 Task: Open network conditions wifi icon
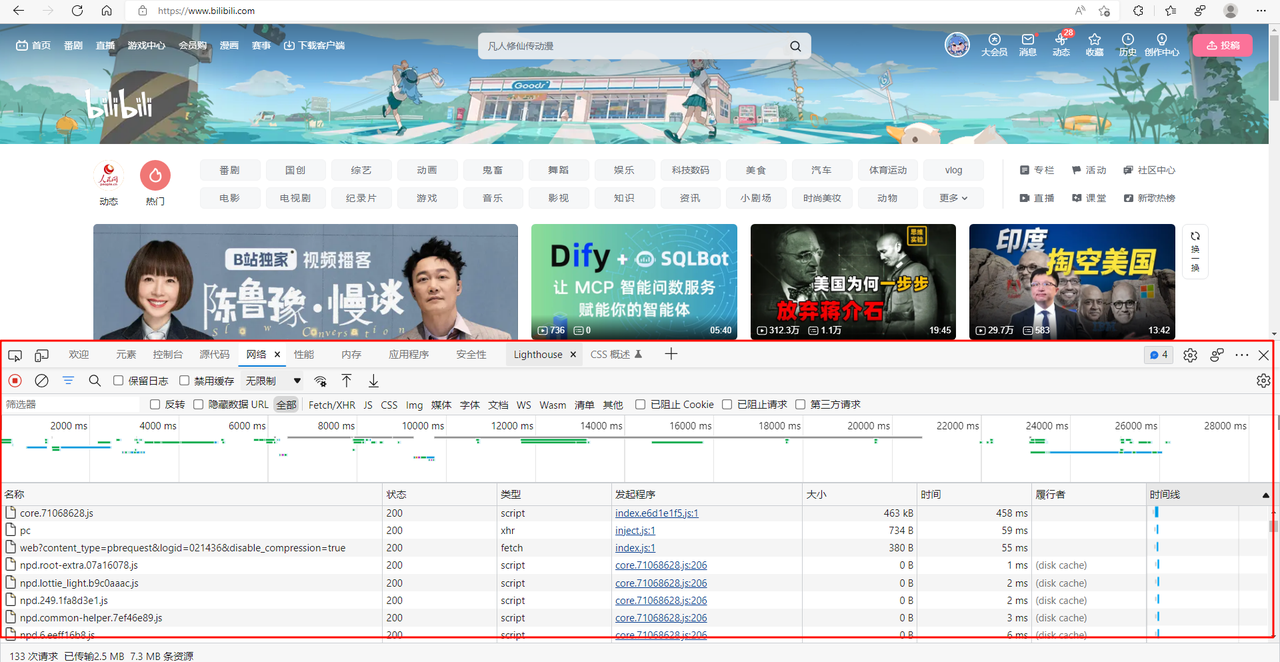(320, 381)
